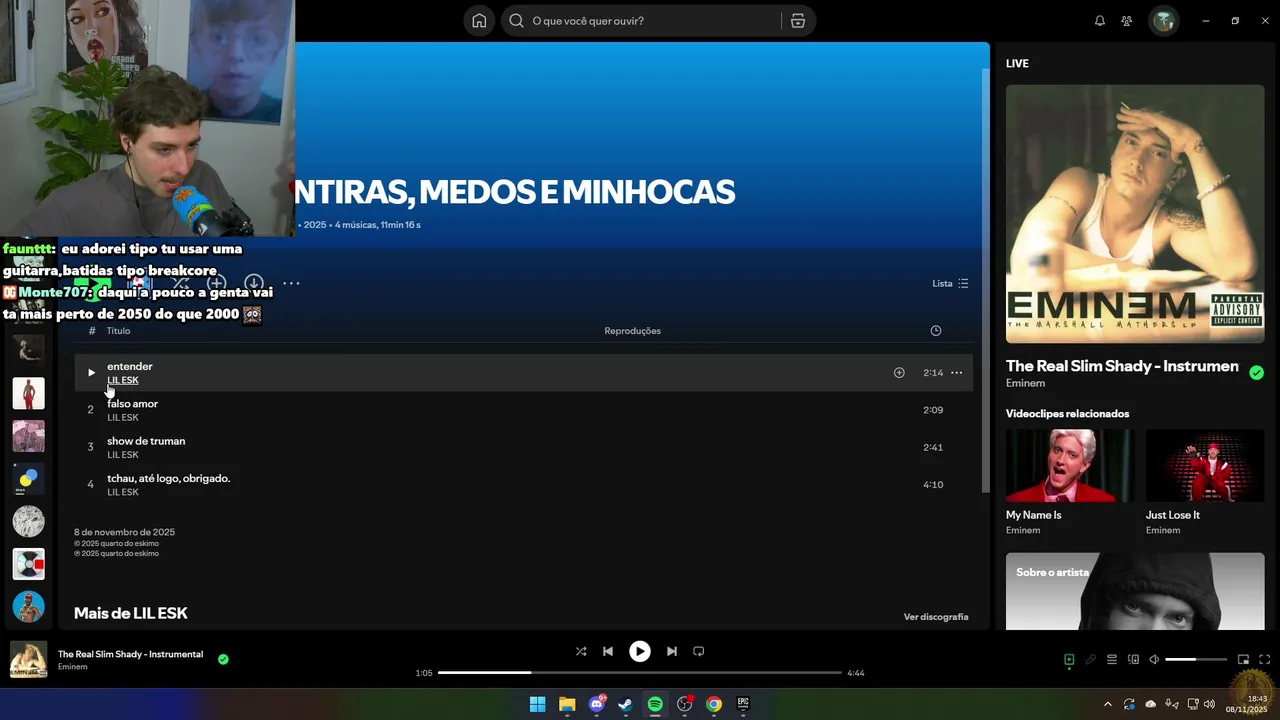Open Epic Games Launcher from the taskbar
The image size is (1280, 720).
[743, 704]
